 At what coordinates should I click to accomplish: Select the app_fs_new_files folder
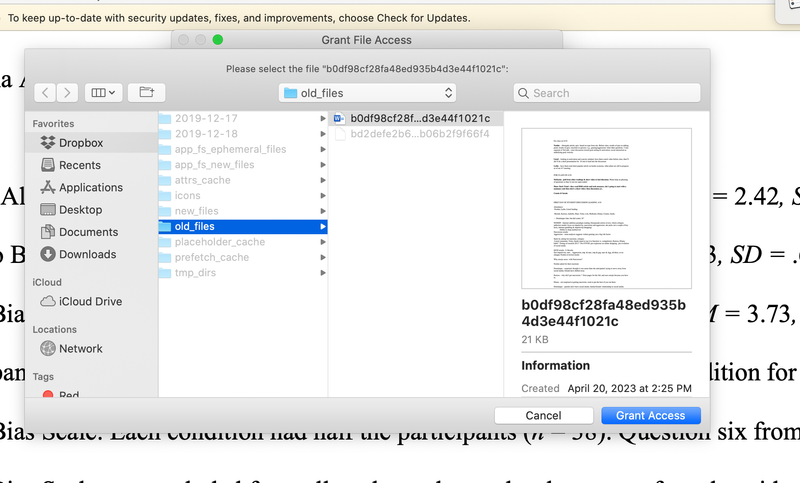click(243, 165)
